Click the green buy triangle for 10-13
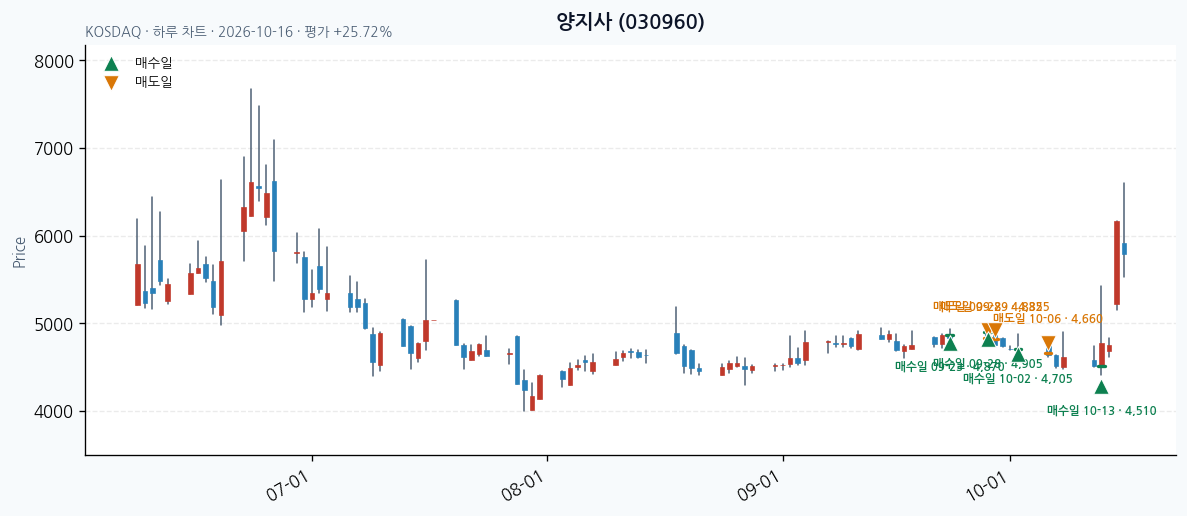Screen dimensions: 1187x516 [1101, 387]
